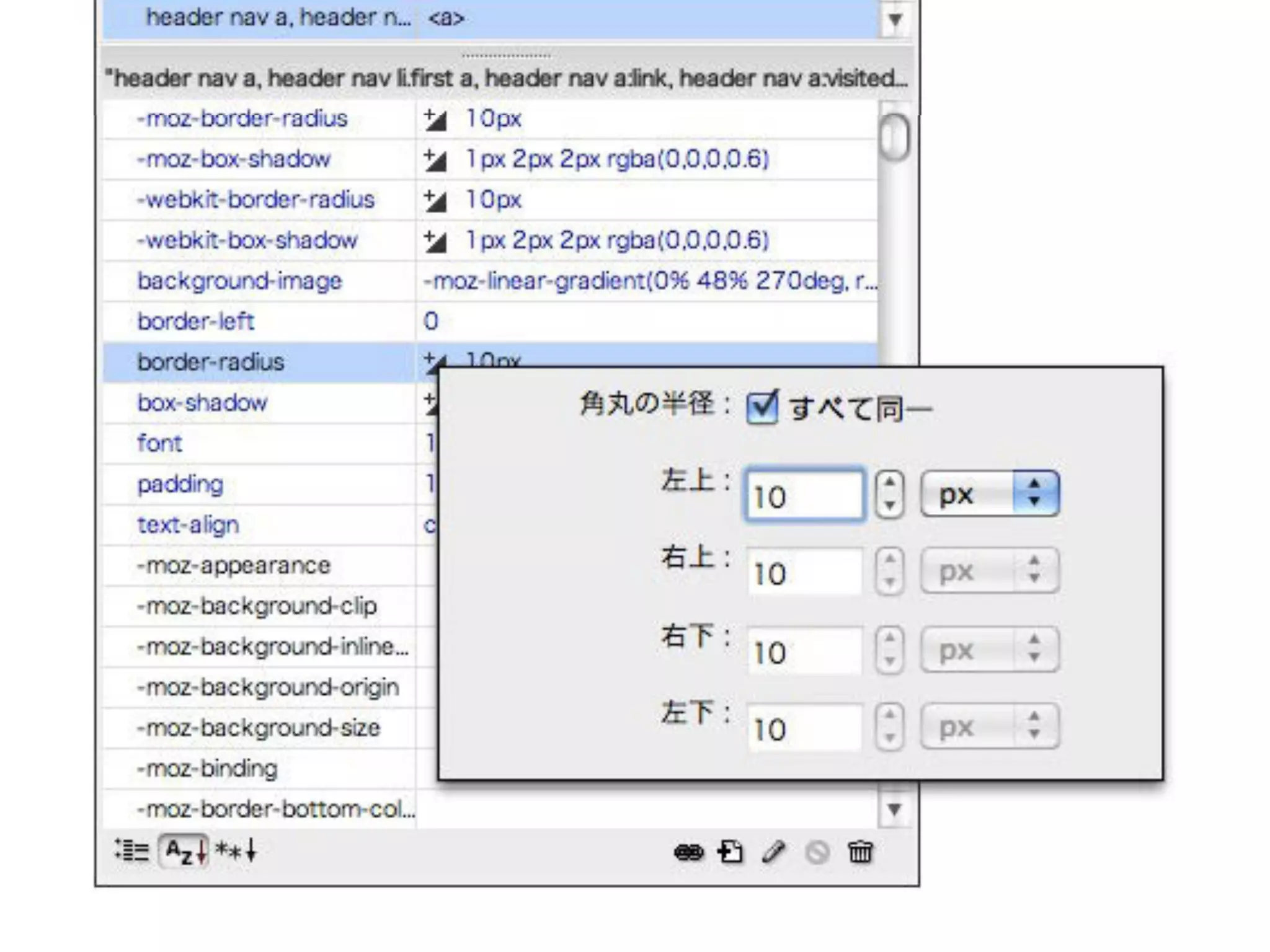
Task: Click the new CSS rule icon
Action: [730, 852]
